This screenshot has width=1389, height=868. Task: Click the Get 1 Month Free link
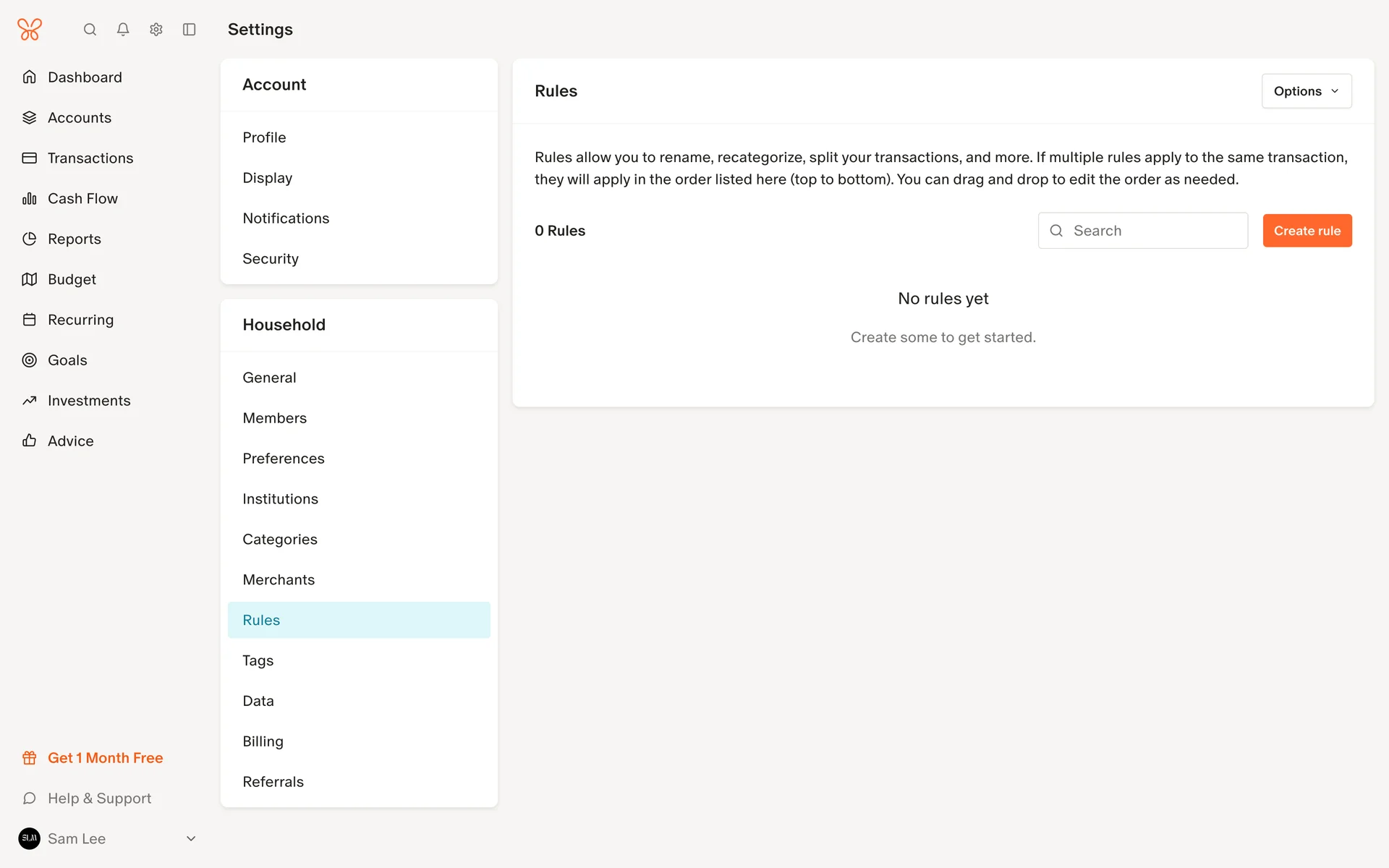[105, 757]
